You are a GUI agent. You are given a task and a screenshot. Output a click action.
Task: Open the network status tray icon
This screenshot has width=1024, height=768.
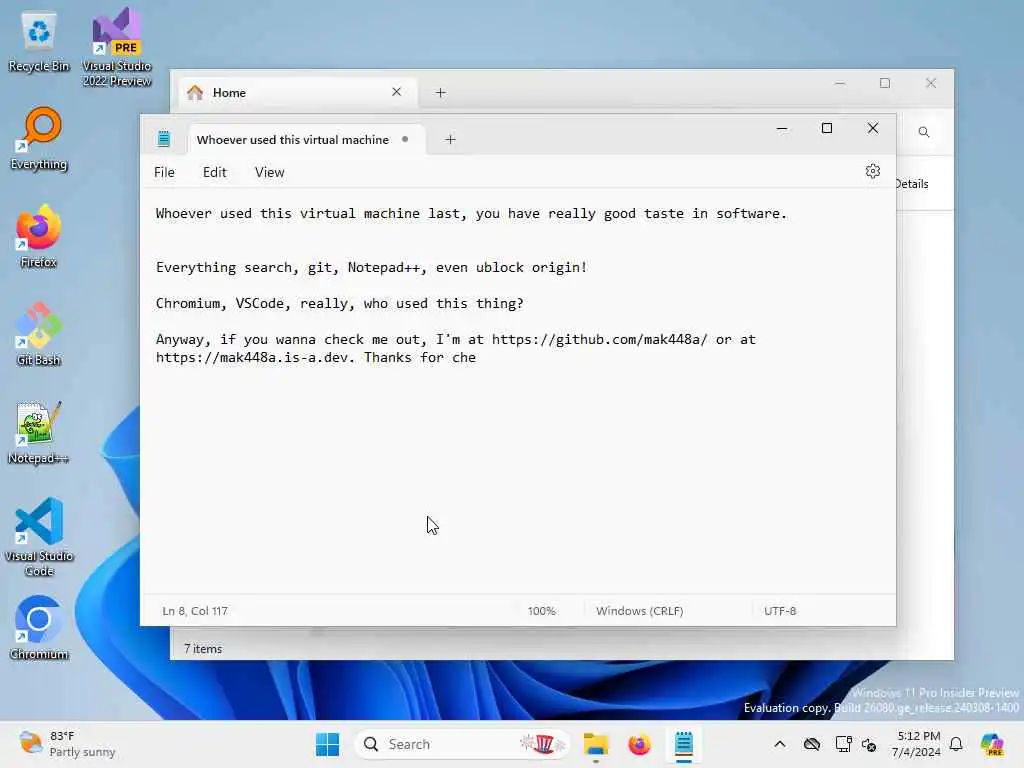(x=812, y=744)
